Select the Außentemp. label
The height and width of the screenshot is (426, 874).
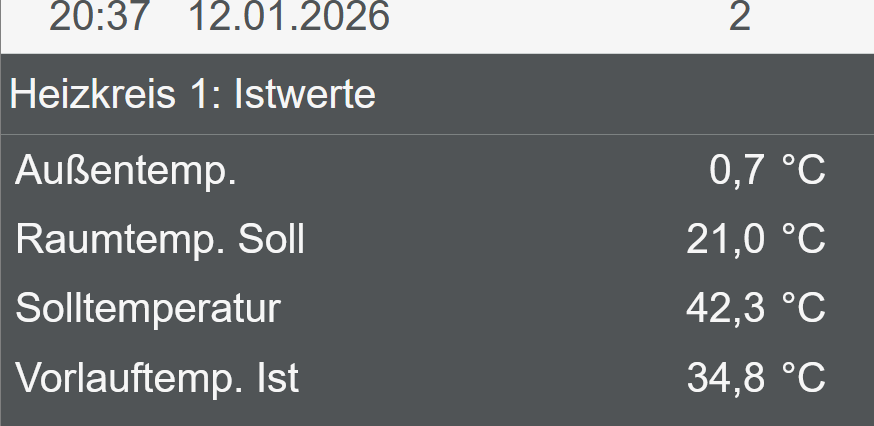(x=126, y=171)
